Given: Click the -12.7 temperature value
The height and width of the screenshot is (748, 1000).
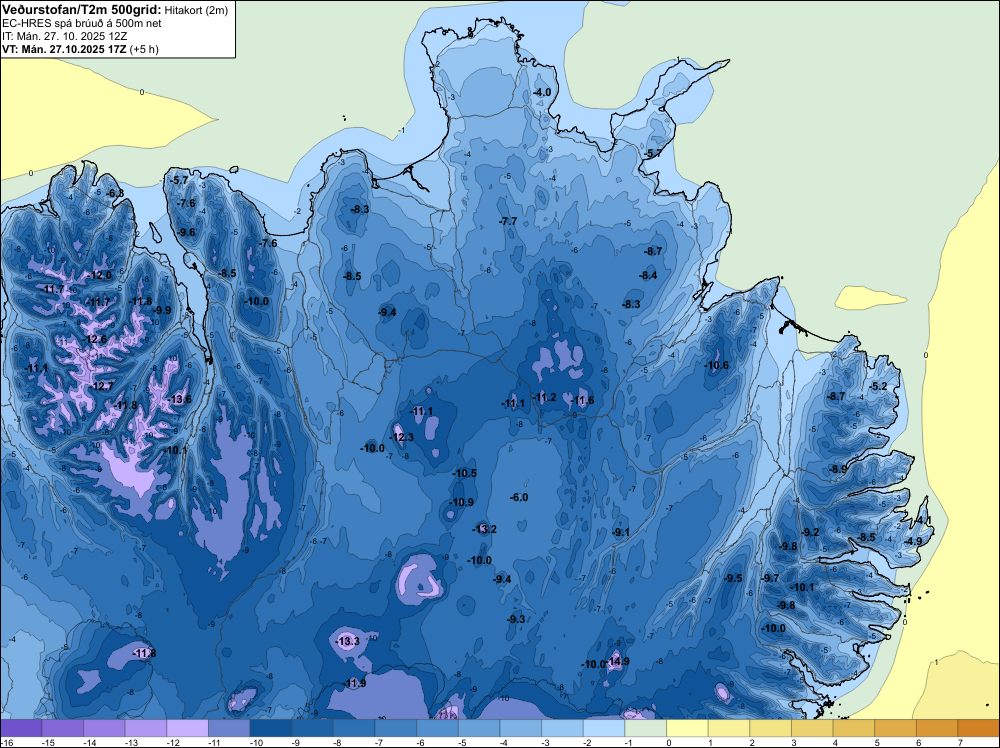Looking at the screenshot, I should [101, 386].
